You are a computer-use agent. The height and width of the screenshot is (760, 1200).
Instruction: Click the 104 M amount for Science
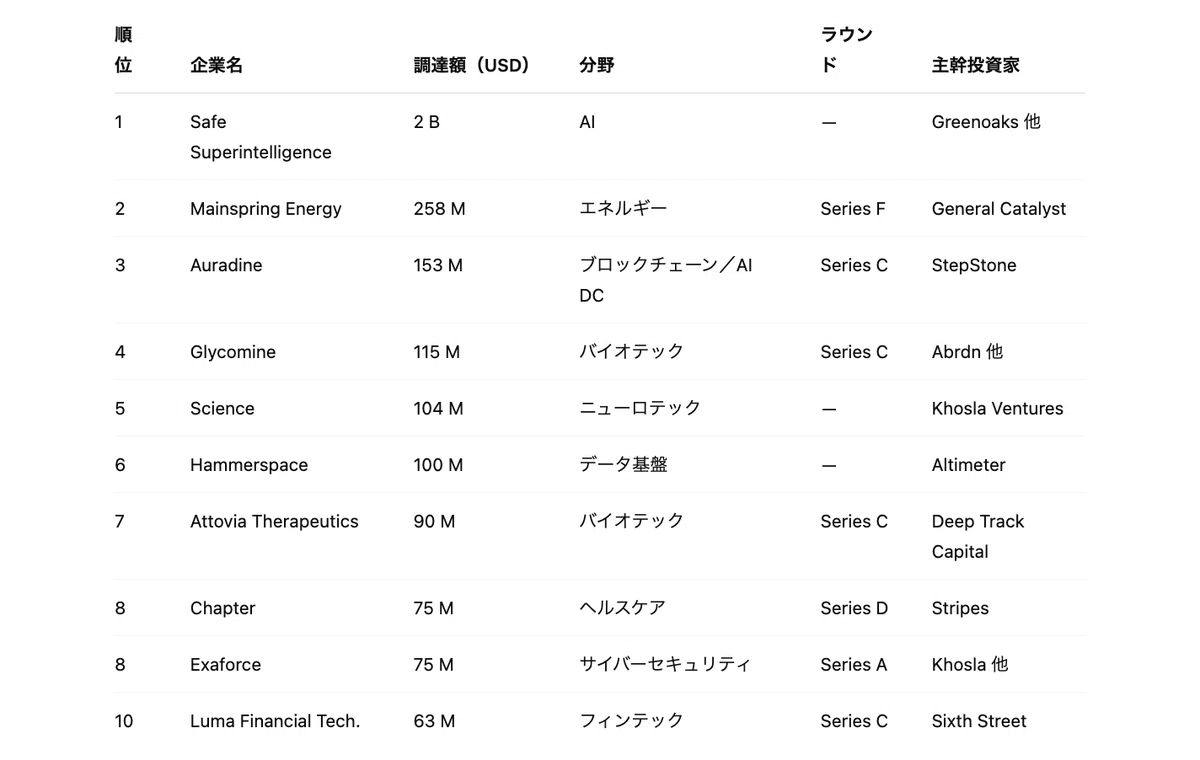438,408
